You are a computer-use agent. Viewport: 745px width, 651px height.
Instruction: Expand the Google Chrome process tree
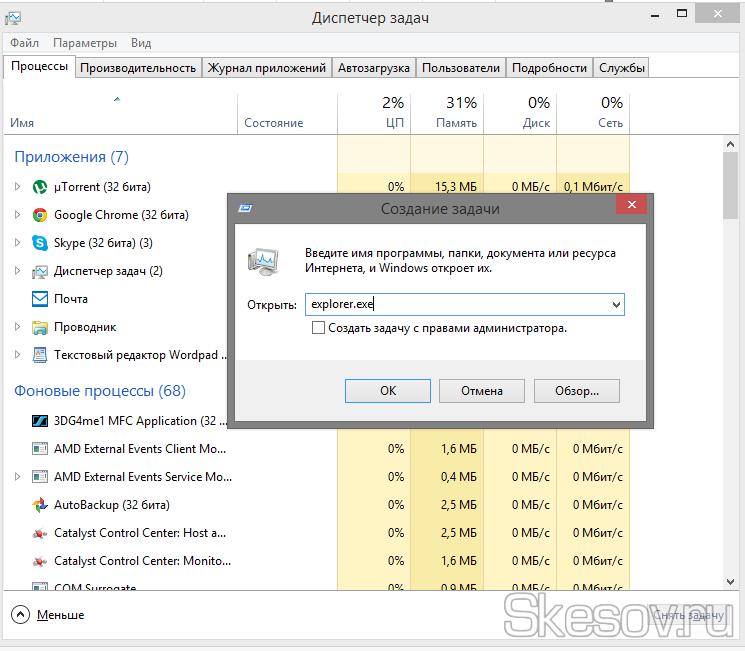(x=17, y=215)
